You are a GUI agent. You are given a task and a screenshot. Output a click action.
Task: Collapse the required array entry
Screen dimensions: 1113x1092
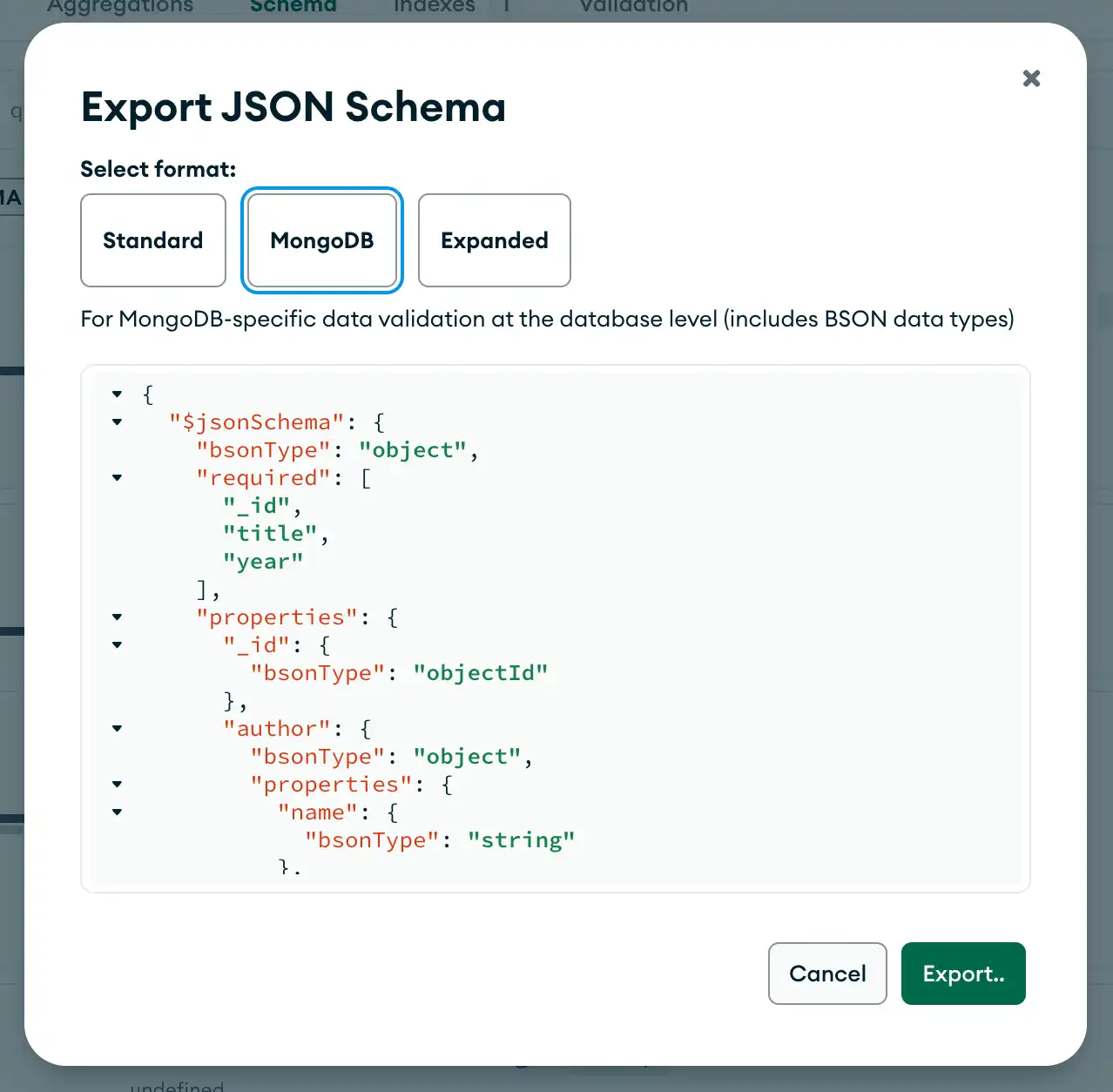(117, 477)
